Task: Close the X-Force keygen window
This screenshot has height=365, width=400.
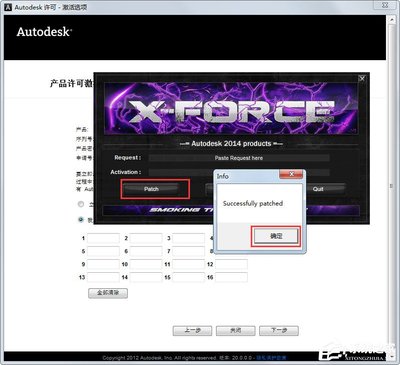Action: coord(362,78)
